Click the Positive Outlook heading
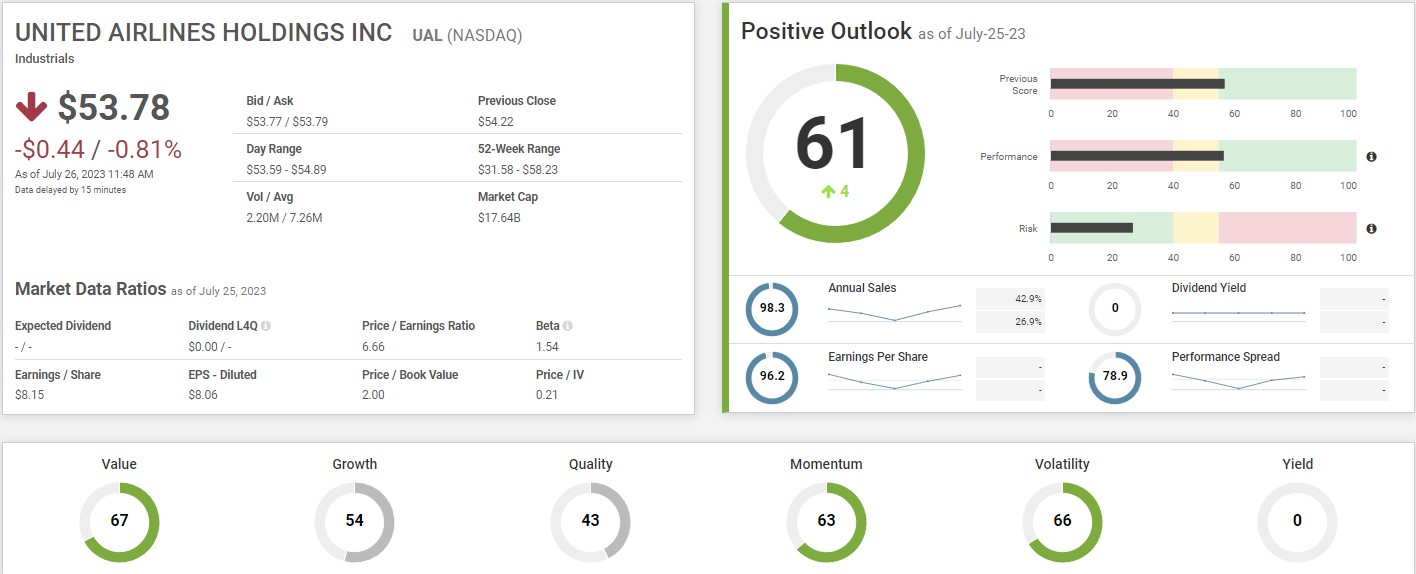The image size is (1416, 574). click(826, 31)
